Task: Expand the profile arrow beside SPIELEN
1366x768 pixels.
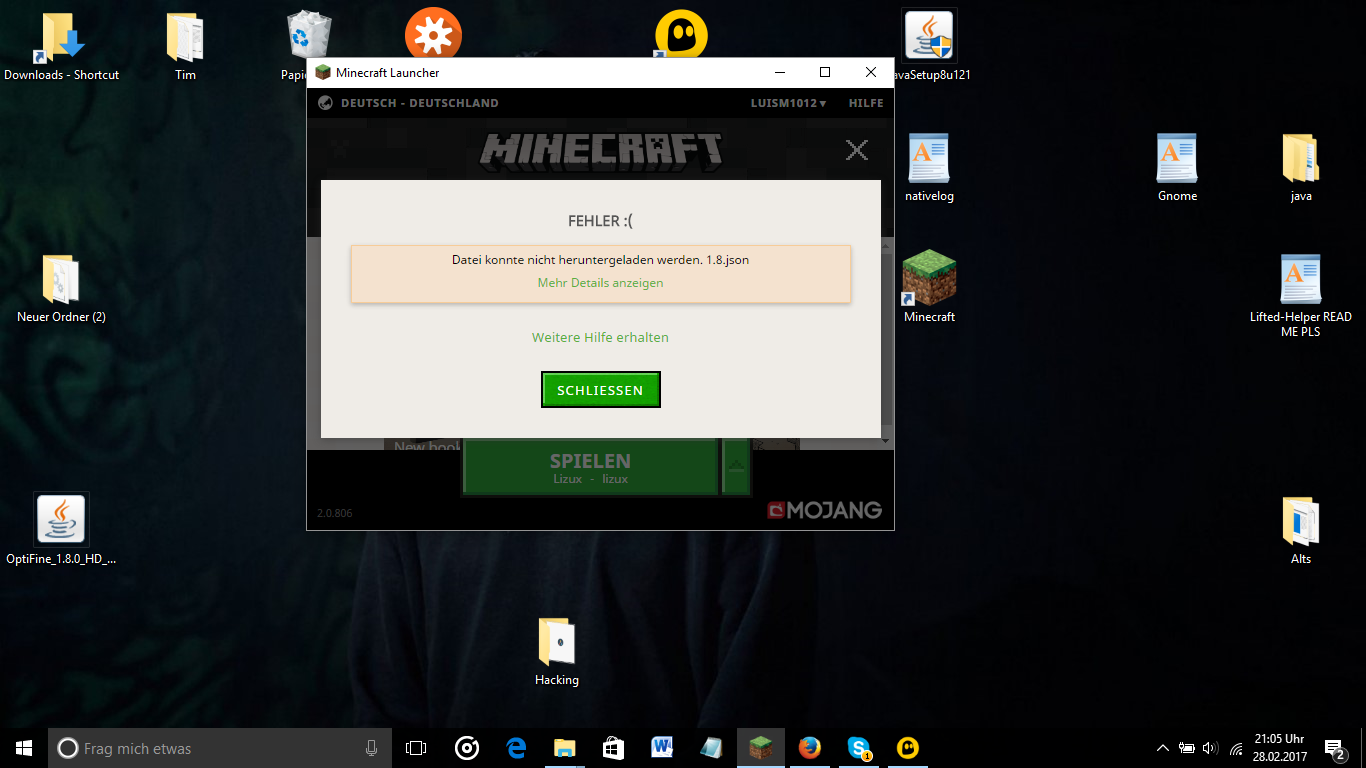Action: 736,467
